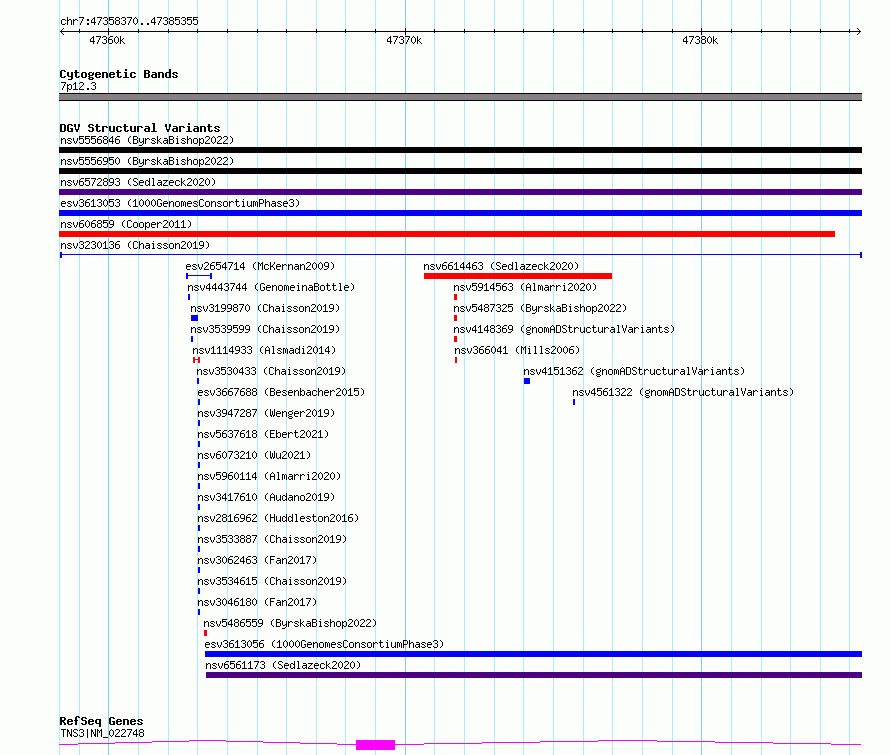Click the blue esv3613056 variant bar
The height and width of the screenshot is (755, 890).
(x=534, y=654)
